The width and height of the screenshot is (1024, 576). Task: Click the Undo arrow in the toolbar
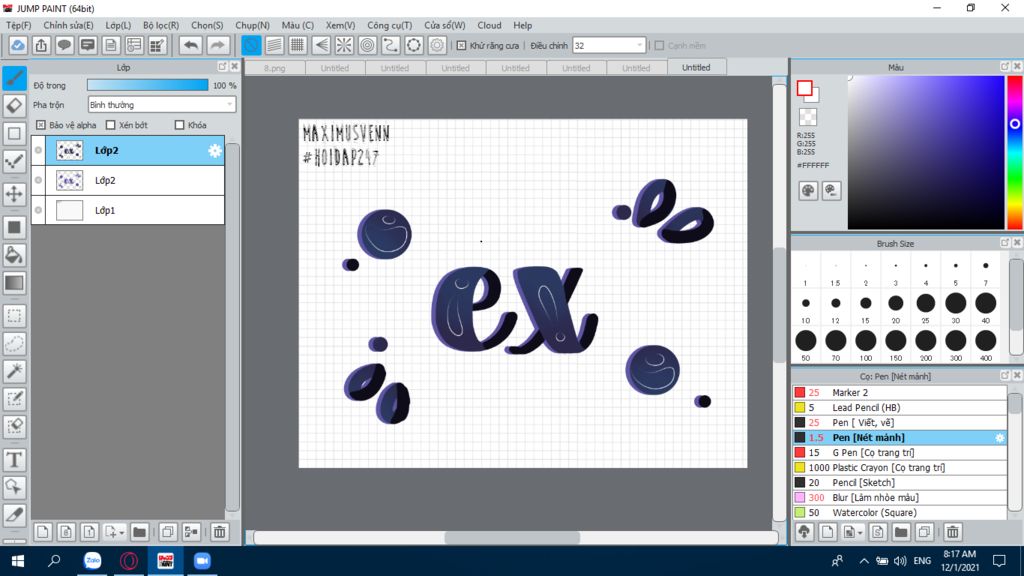pos(191,45)
